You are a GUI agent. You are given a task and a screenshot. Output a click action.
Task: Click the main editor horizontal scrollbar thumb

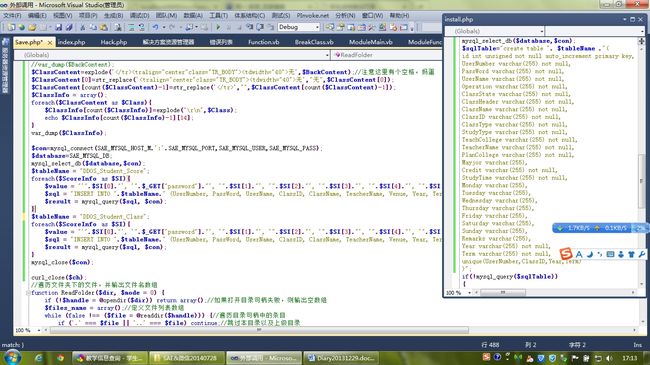click(259, 330)
